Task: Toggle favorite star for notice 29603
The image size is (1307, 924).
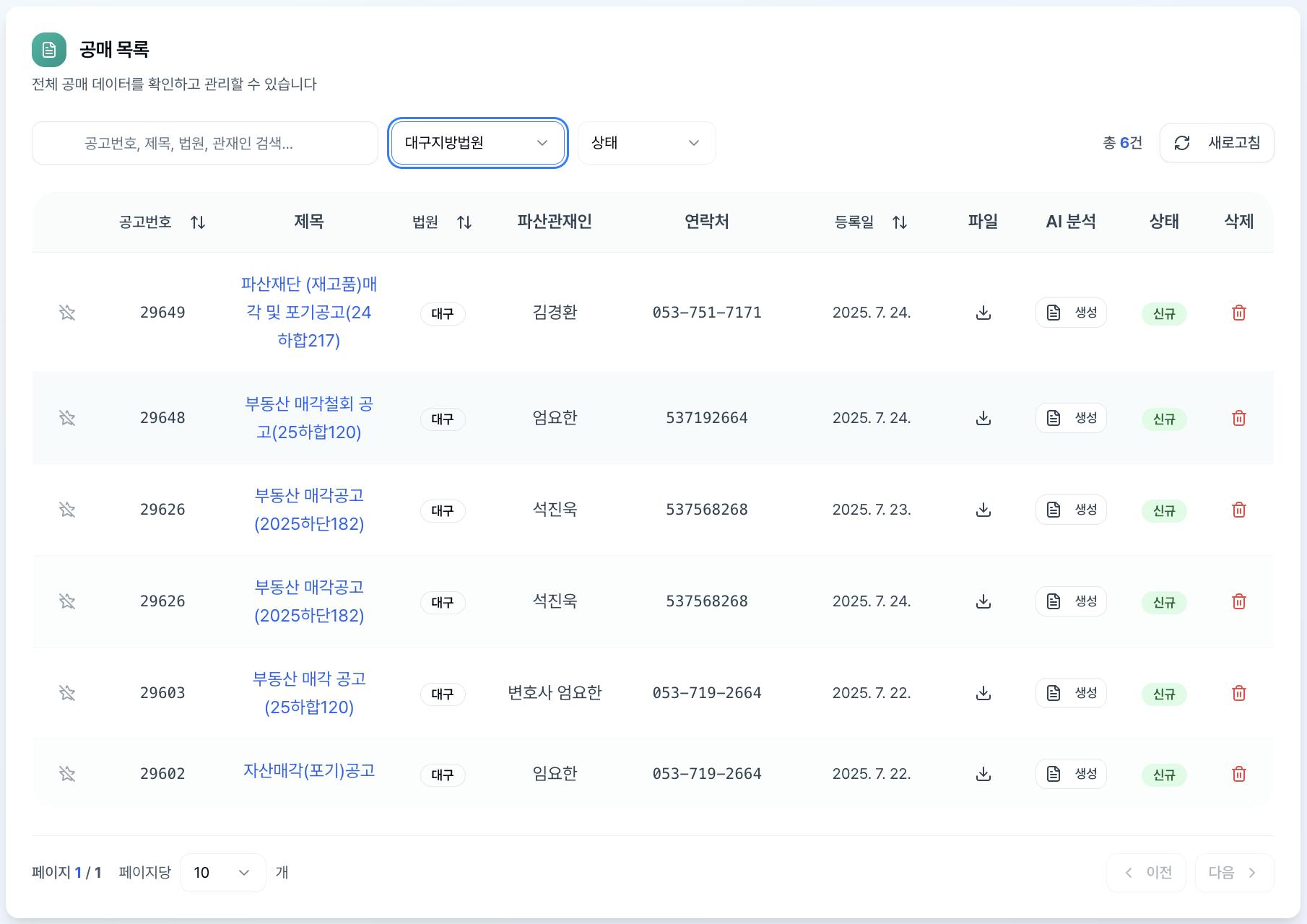Action: pyautogui.click(x=67, y=693)
